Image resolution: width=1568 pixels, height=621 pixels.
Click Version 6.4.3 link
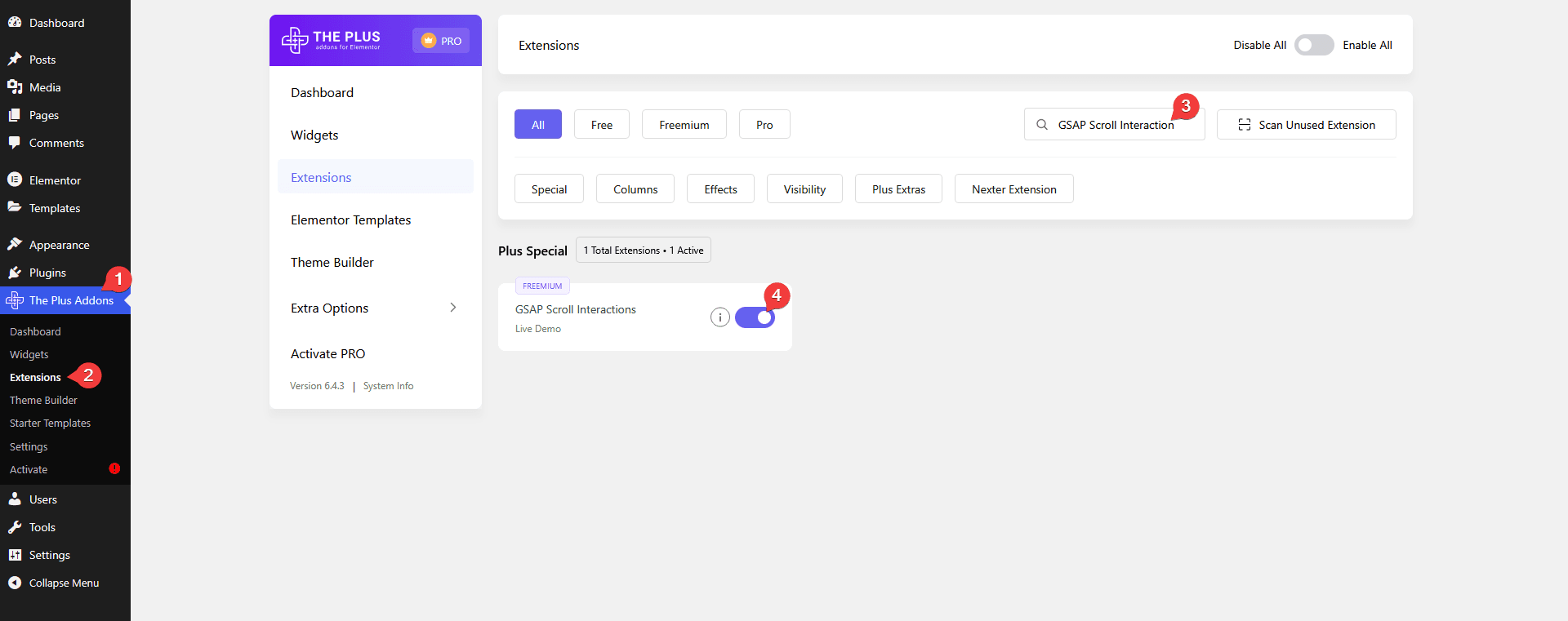(317, 386)
